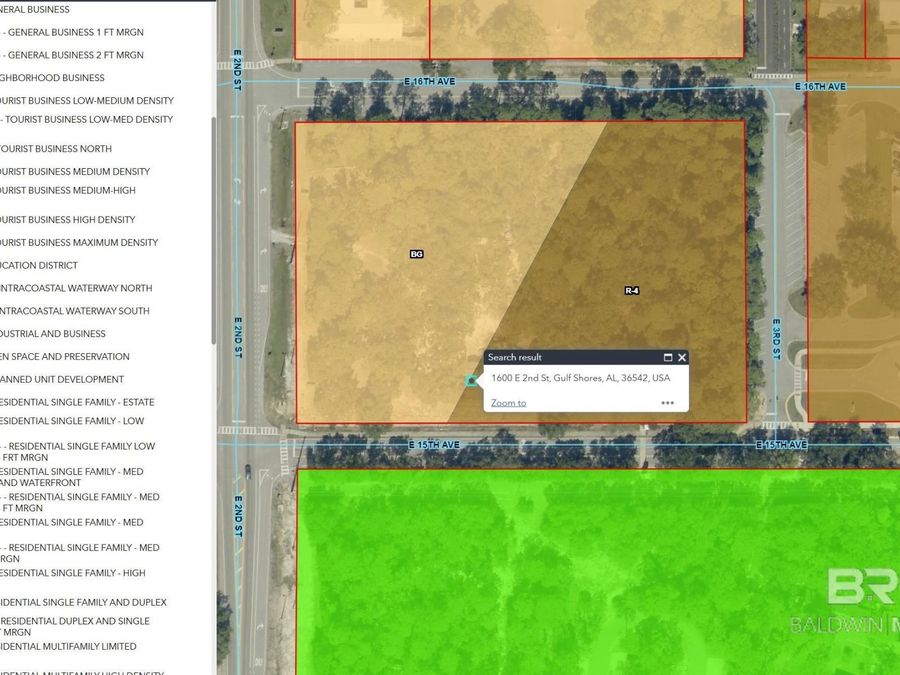Close the Search result popup
The width and height of the screenshot is (900, 675).
coord(682,357)
